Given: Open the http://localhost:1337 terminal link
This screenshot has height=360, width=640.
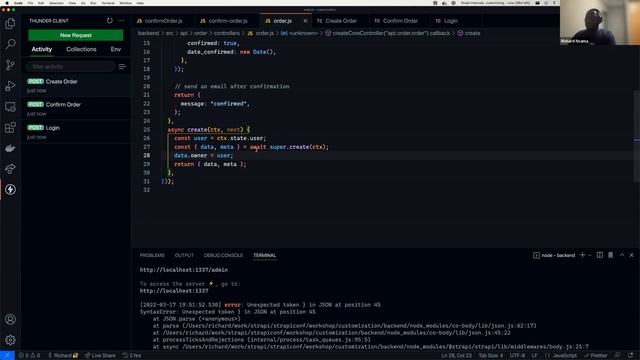Looking at the screenshot, I should point(174,291).
